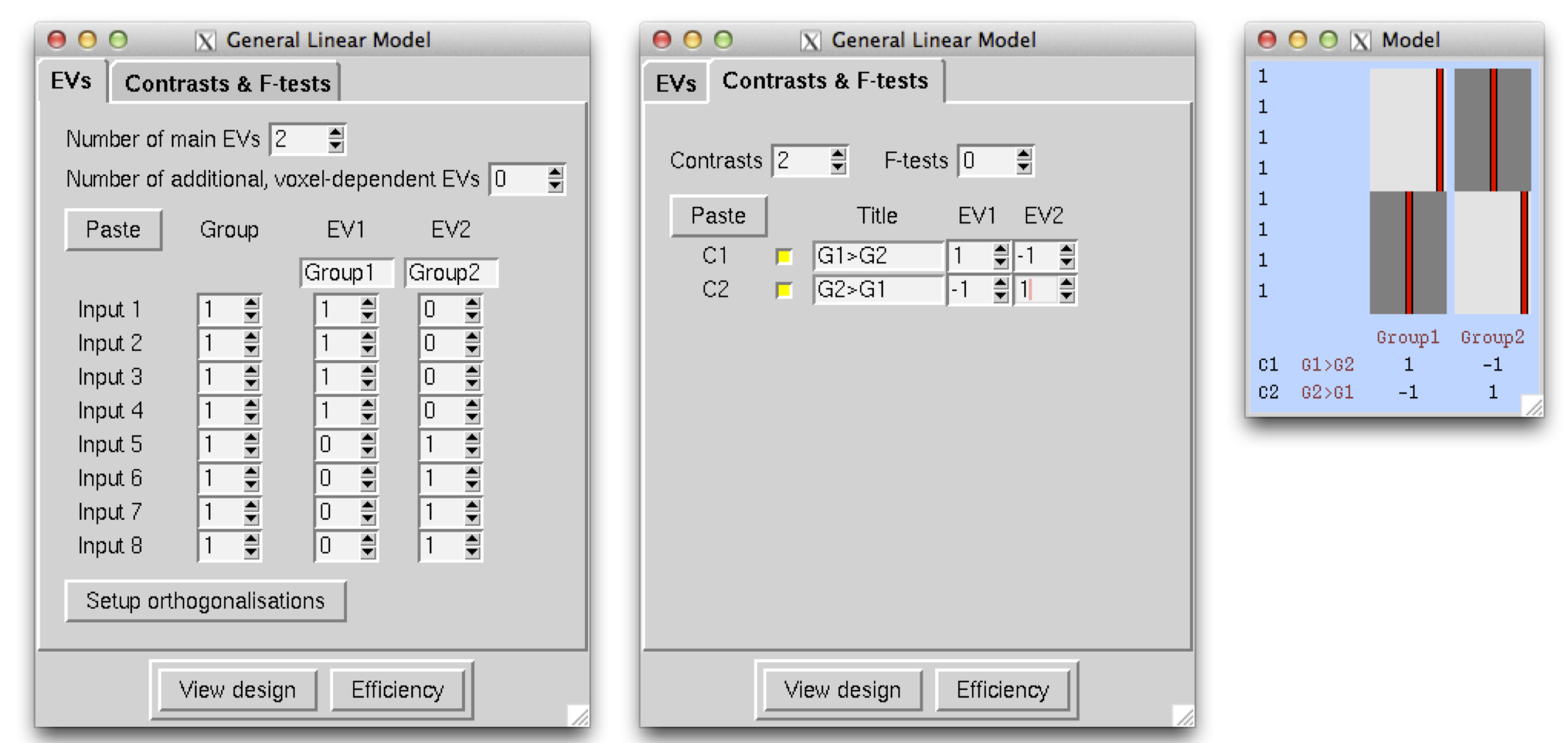The height and width of the screenshot is (743, 1568).
Task: Increase the F-tests count stepper
Action: tap(1023, 154)
